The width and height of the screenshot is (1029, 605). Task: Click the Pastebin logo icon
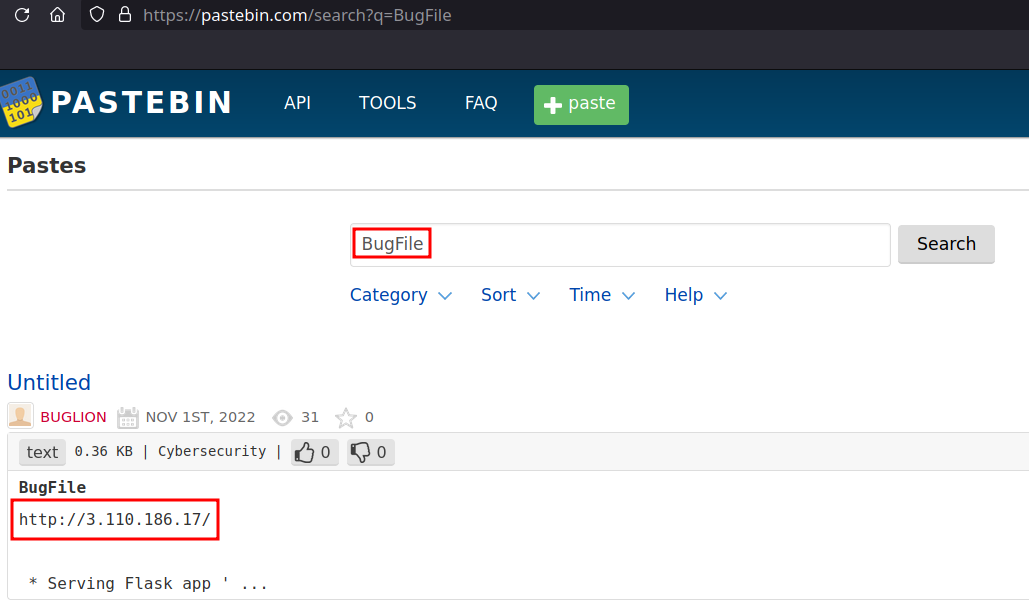point(20,103)
